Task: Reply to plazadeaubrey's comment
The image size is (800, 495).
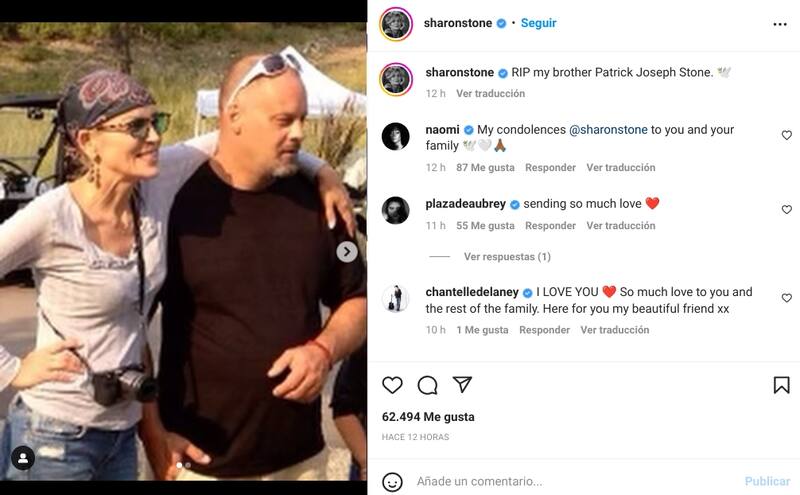Action: coord(550,226)
